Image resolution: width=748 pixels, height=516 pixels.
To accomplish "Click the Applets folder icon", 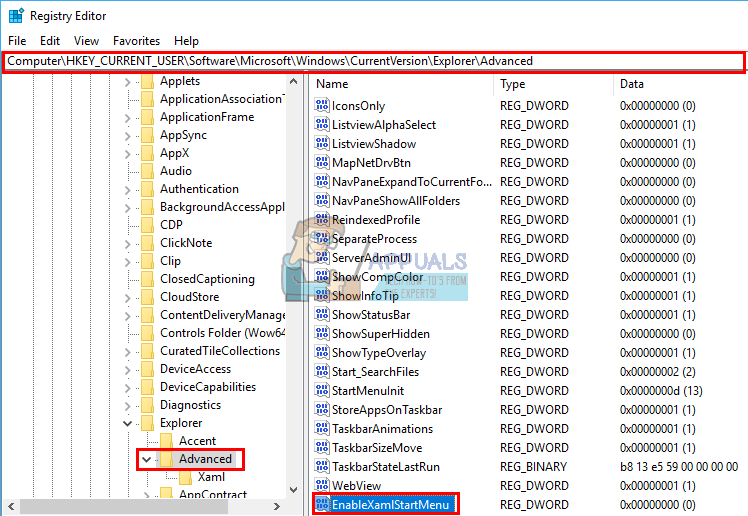I will click(147, 81).
